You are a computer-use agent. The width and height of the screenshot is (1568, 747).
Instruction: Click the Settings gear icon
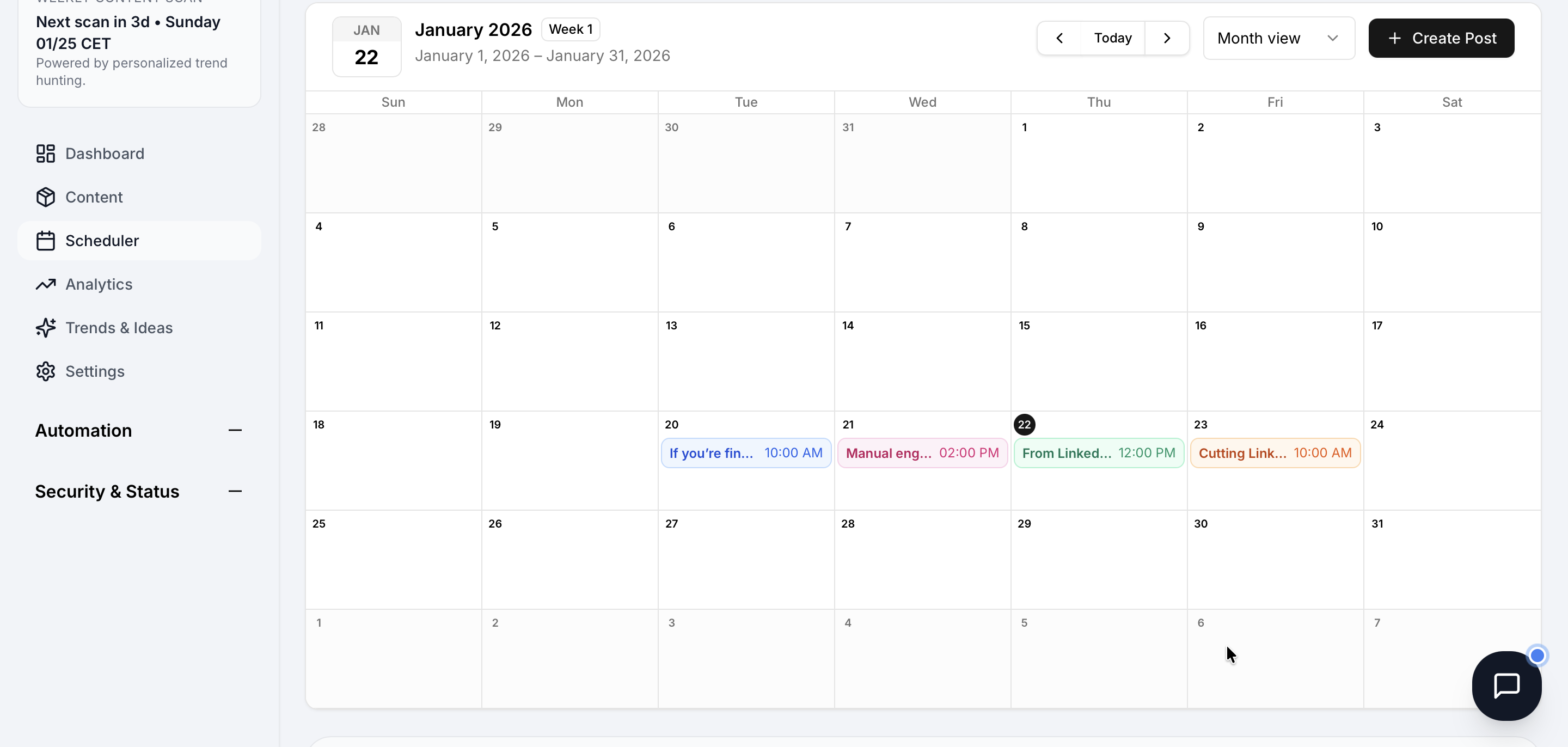pos(46,371)
